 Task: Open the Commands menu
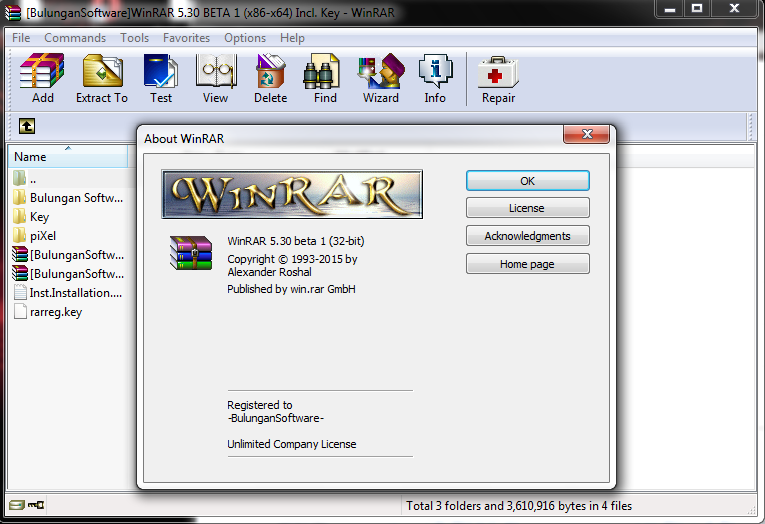75,38
